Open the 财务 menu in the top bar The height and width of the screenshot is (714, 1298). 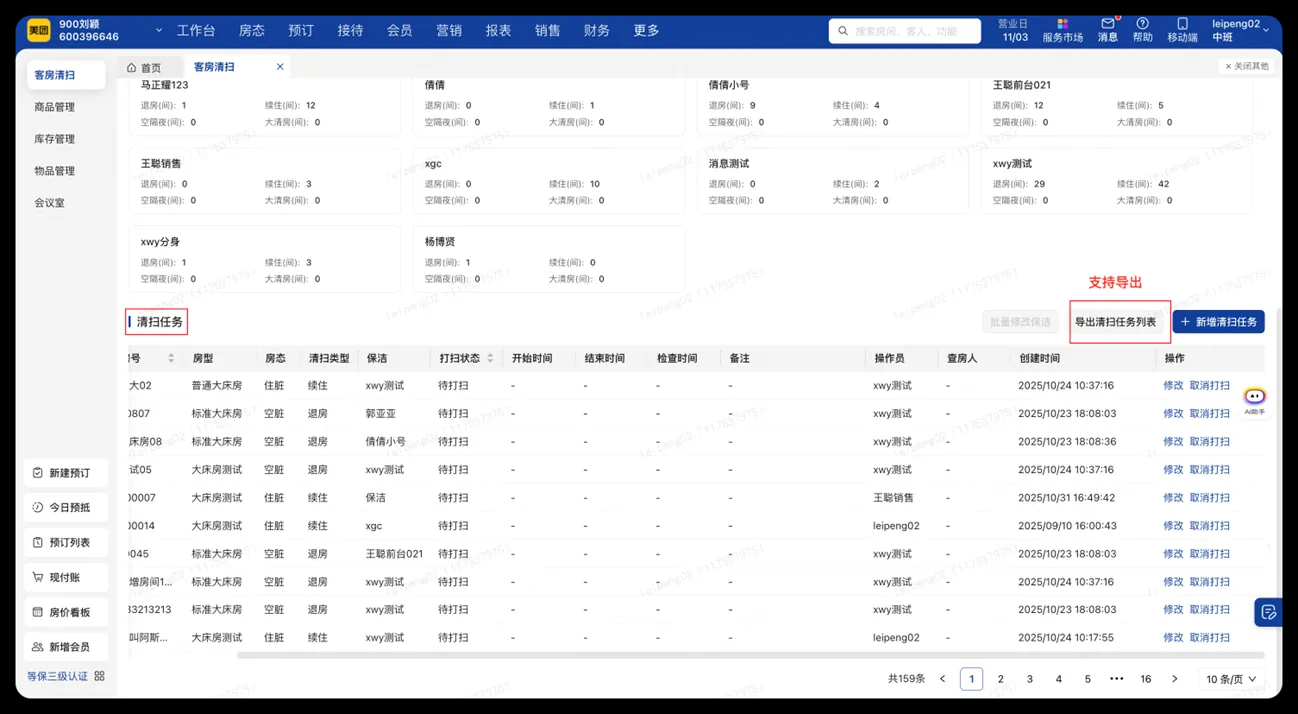(x=596, y=30)
